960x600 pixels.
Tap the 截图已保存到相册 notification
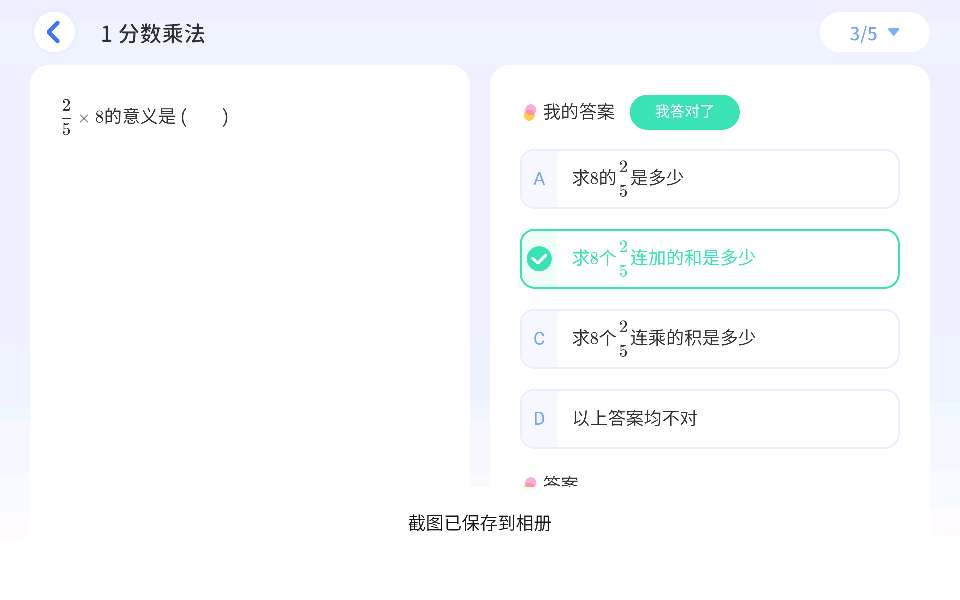point(480,523)
